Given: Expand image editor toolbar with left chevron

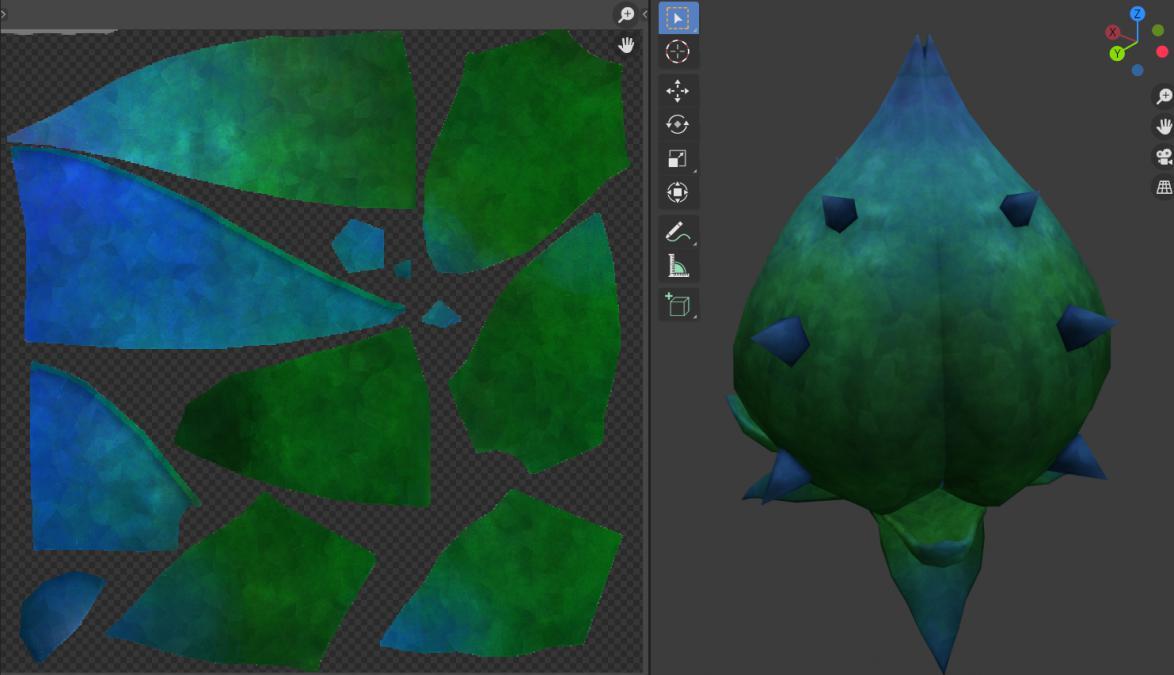Looking at the screenshot, I should tap(3, 14).
